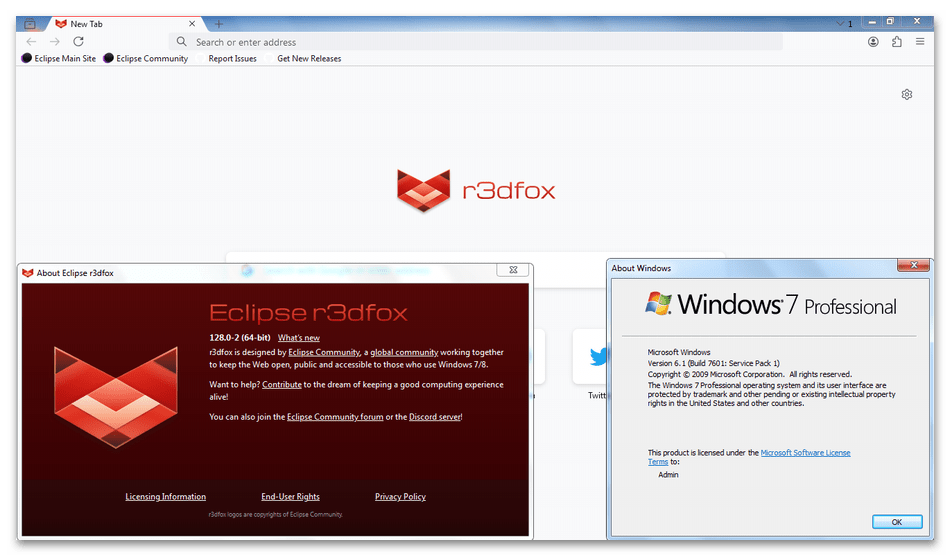
Task: Click the search magnifier in address bar
Action: click(181, 42)
